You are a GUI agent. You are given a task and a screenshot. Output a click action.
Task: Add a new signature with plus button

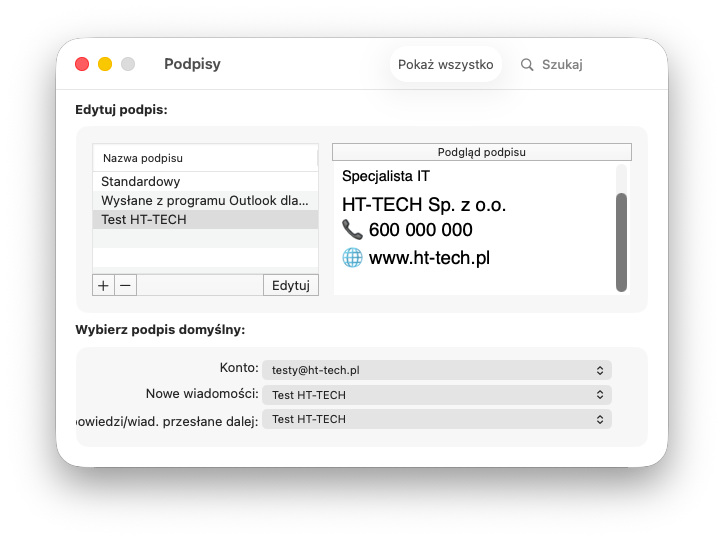[x=103, y=286]
